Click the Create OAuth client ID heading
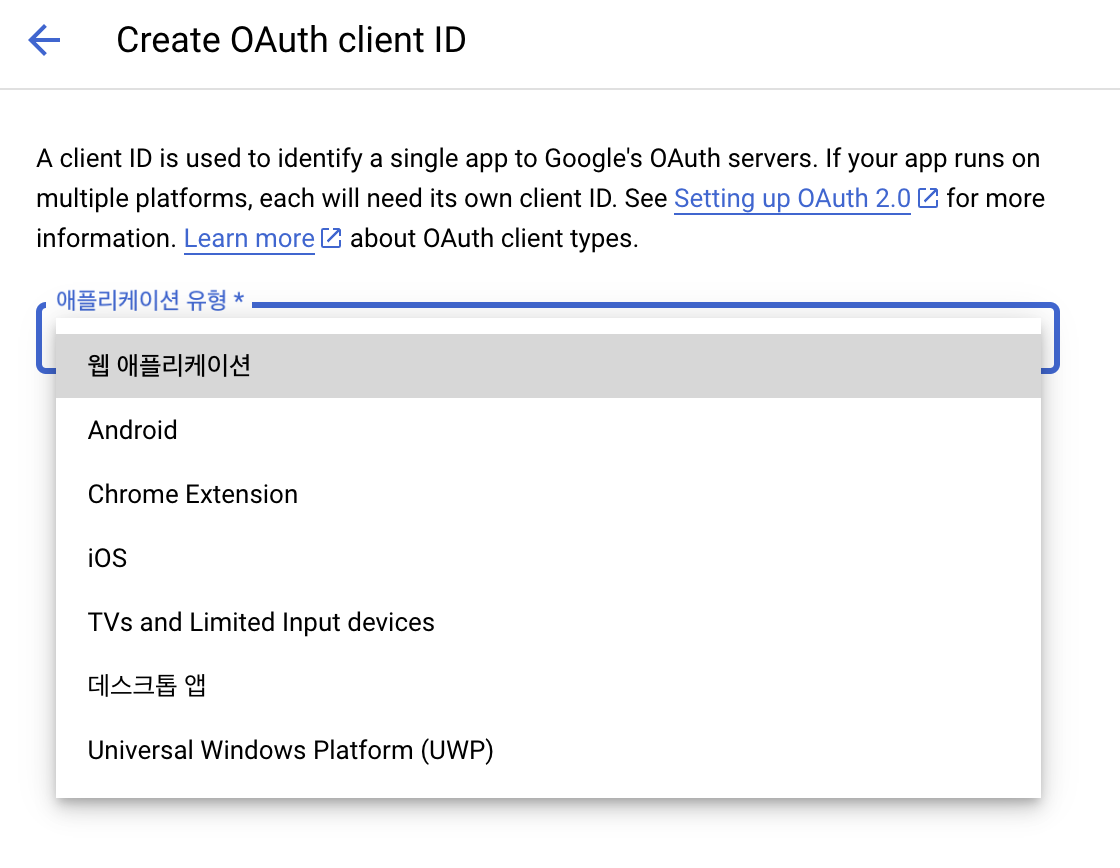The width and height of the screenshot is (1120, 868). [x=291, y=40]
